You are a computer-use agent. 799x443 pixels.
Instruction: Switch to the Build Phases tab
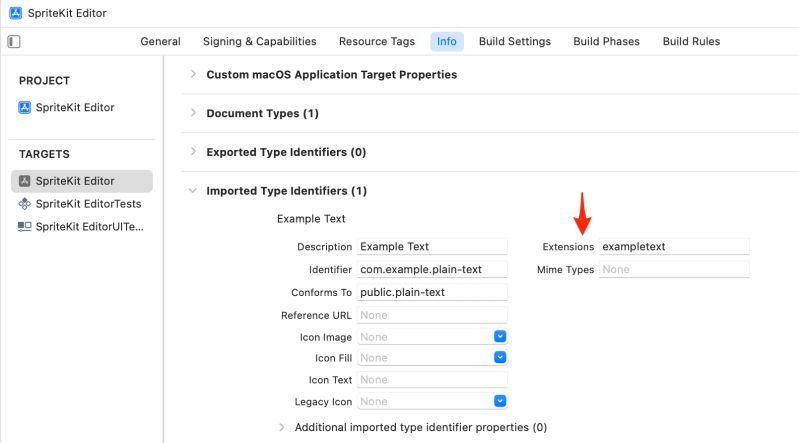pyautogui.click(x=606, y=42)
